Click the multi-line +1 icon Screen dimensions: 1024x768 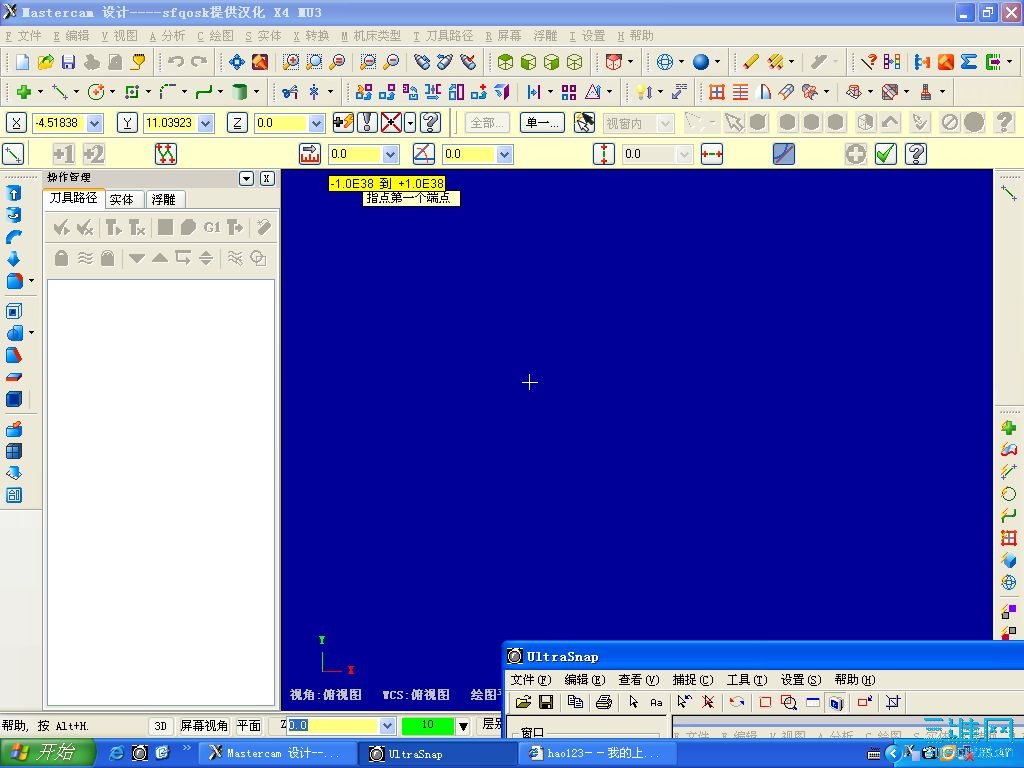point(63,154)
